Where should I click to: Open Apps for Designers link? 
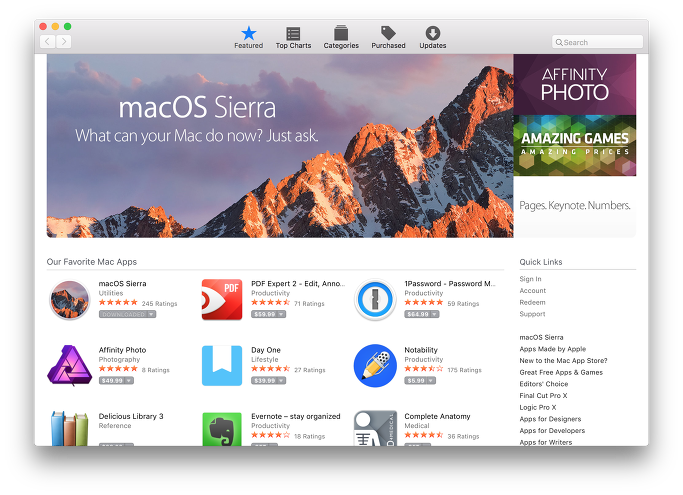550,419
